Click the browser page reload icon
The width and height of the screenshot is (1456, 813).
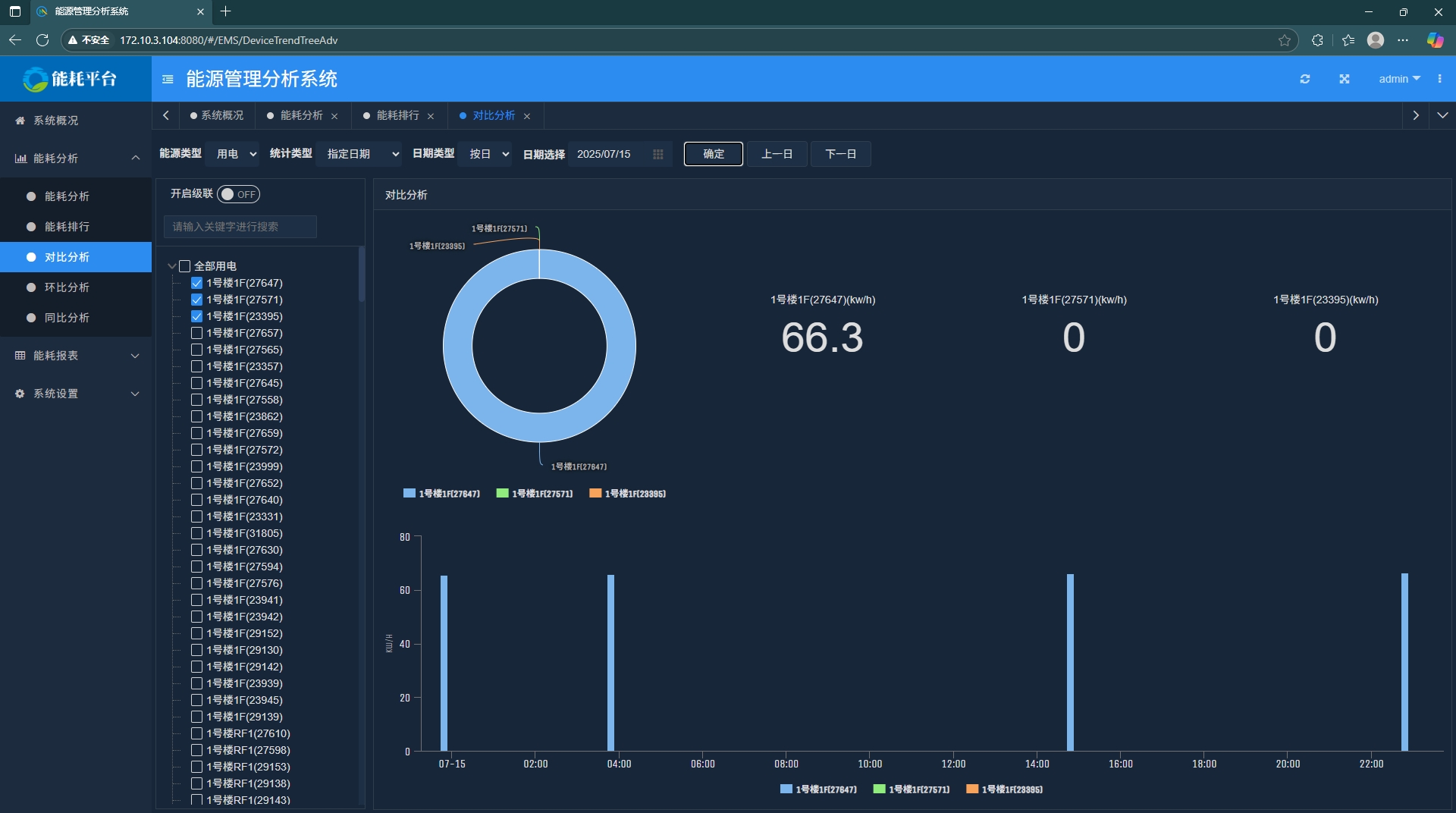(x=42, y=40)
